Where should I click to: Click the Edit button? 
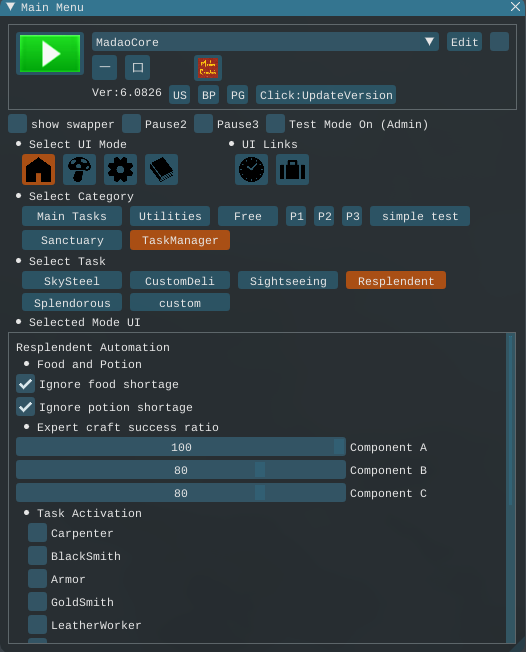coord(464,42)
